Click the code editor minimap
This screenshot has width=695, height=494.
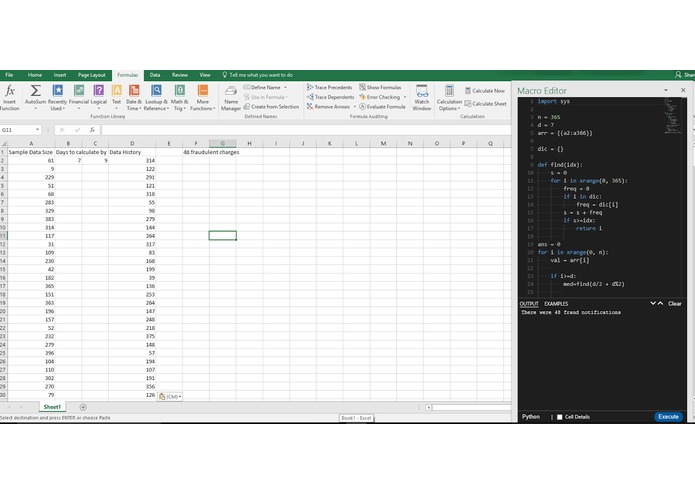coord(672,116)
